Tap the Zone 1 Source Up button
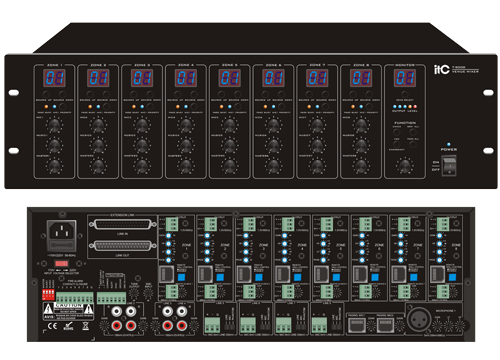Screen dimensions: 500x360 click(46, 94)
